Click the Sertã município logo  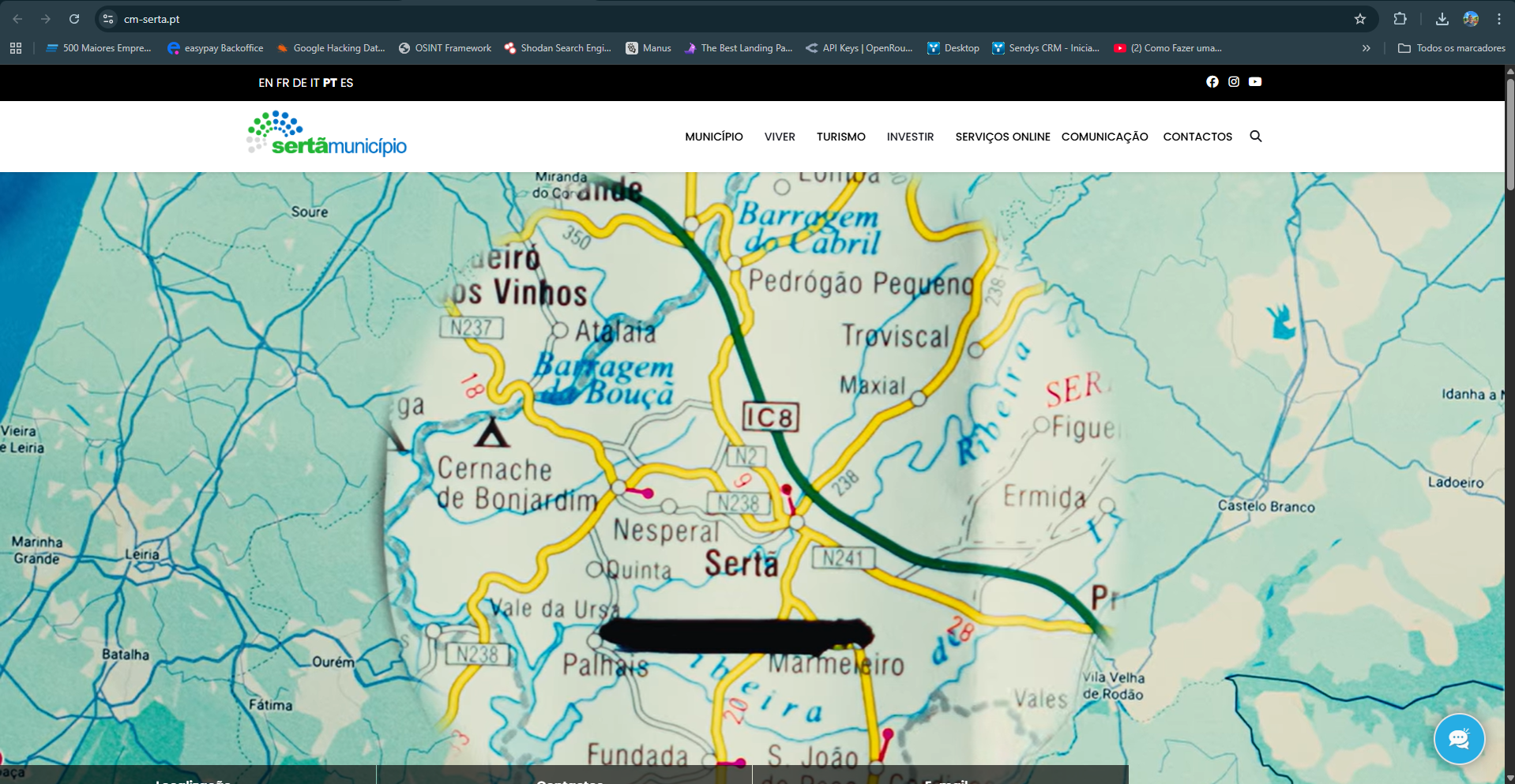point(327,134)
